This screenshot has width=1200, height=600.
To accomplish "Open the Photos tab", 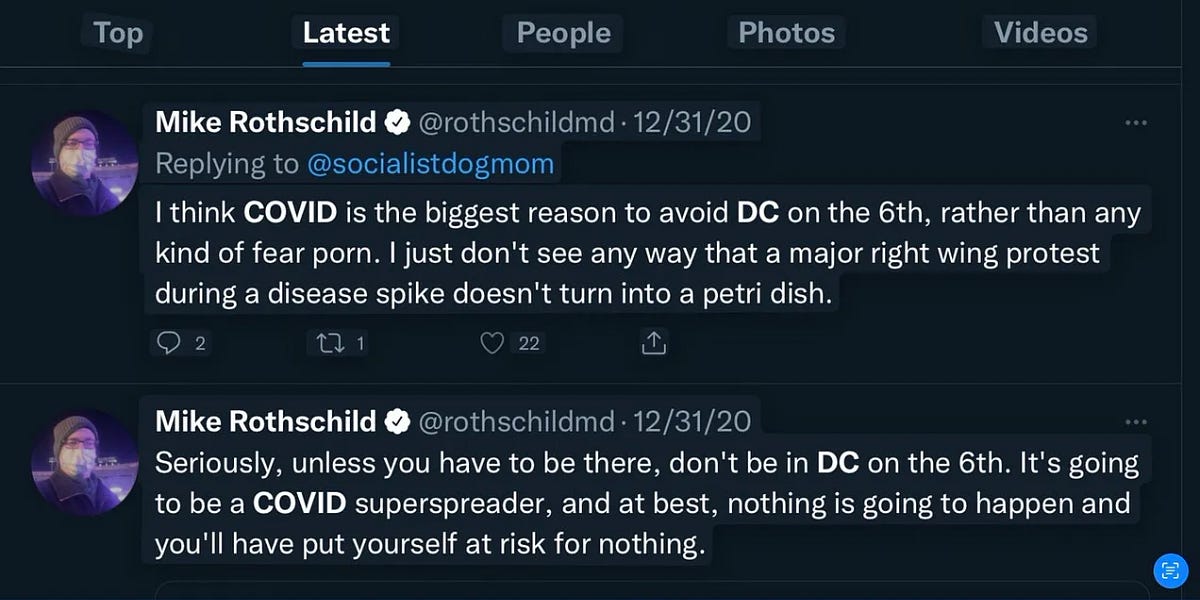I will pos(786,33).
